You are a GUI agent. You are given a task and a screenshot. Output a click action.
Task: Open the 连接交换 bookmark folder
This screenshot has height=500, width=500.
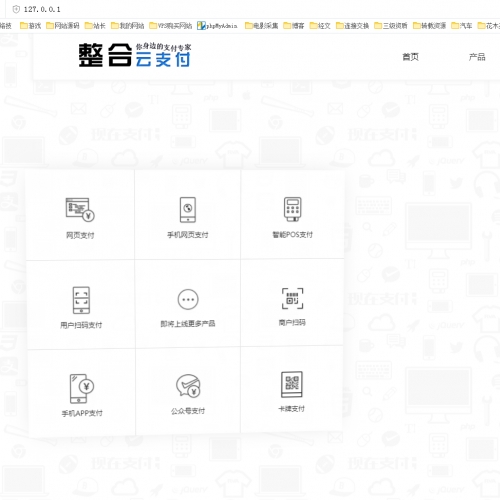(x=352, y=26)
